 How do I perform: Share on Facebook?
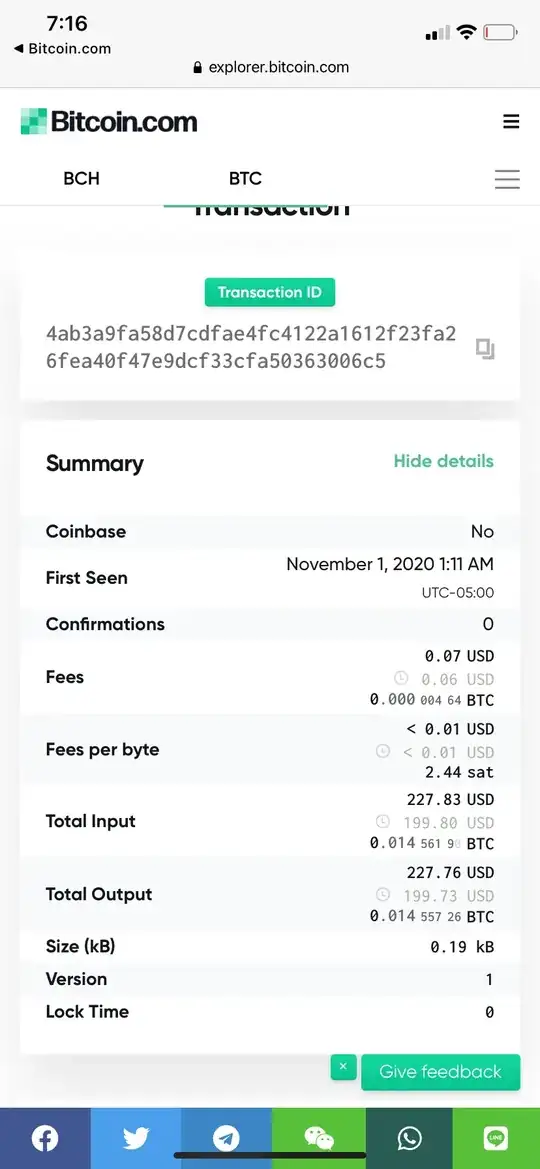click(x=45, y=1138)
